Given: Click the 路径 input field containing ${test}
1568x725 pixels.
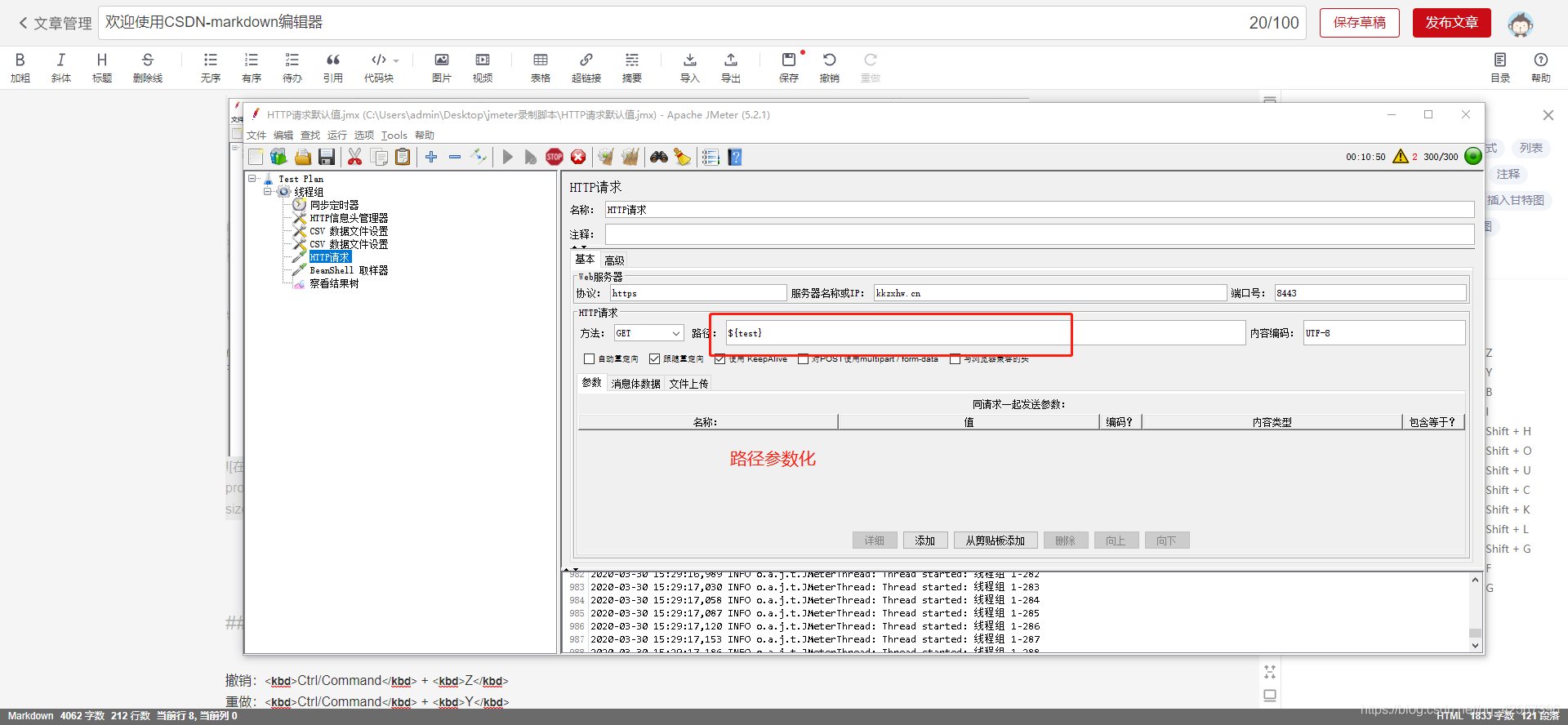Looking at the screenshot, I should click(985, 333).
